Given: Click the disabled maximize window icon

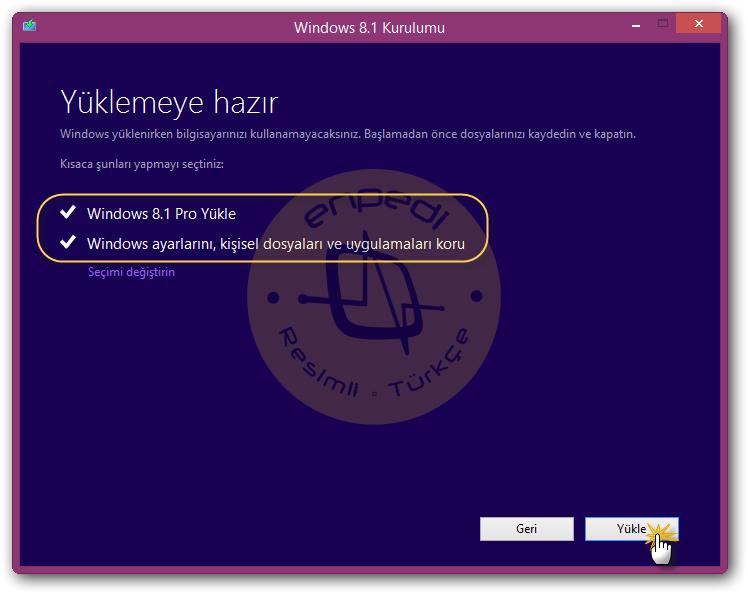Looking at the screenshot, I should pyautogui.click(x=663, y=23).
